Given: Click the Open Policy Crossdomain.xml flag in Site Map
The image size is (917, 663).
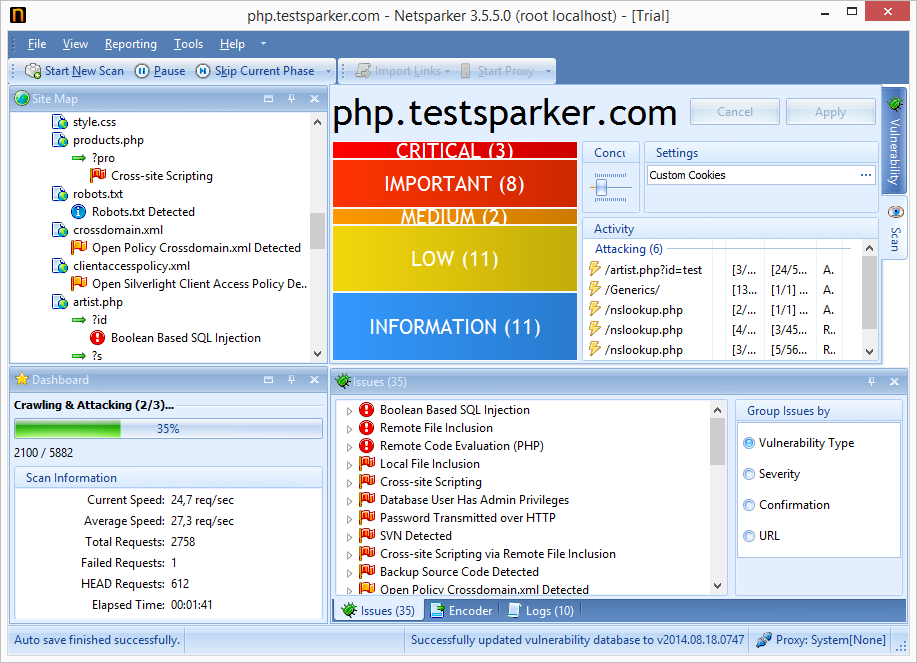Looking at the screenshot, I should (x=79, y=247).
